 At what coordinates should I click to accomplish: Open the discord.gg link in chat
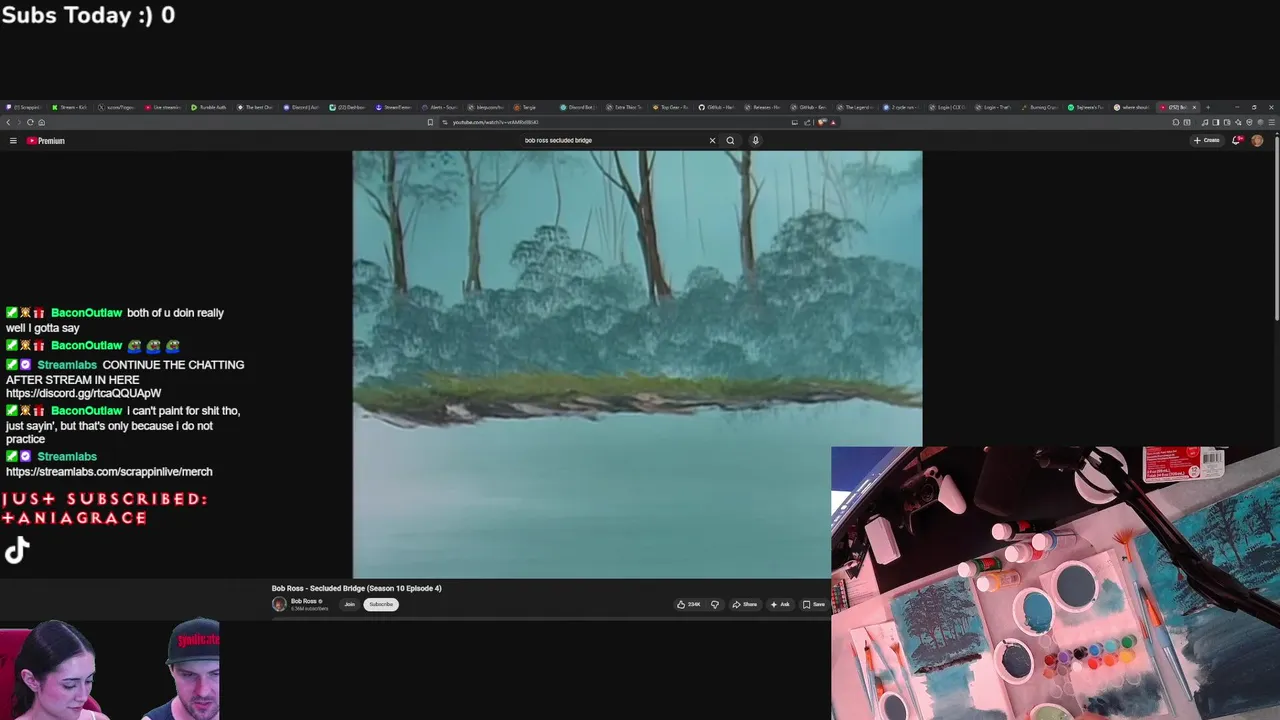click(x=83, y=394)
